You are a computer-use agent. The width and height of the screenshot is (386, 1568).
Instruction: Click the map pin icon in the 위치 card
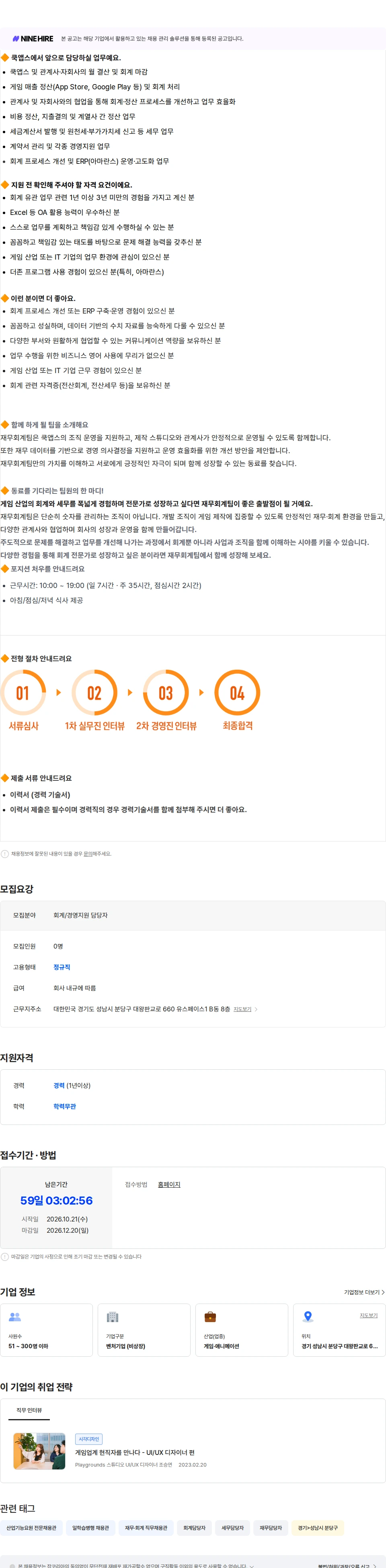pos(308,1316)
